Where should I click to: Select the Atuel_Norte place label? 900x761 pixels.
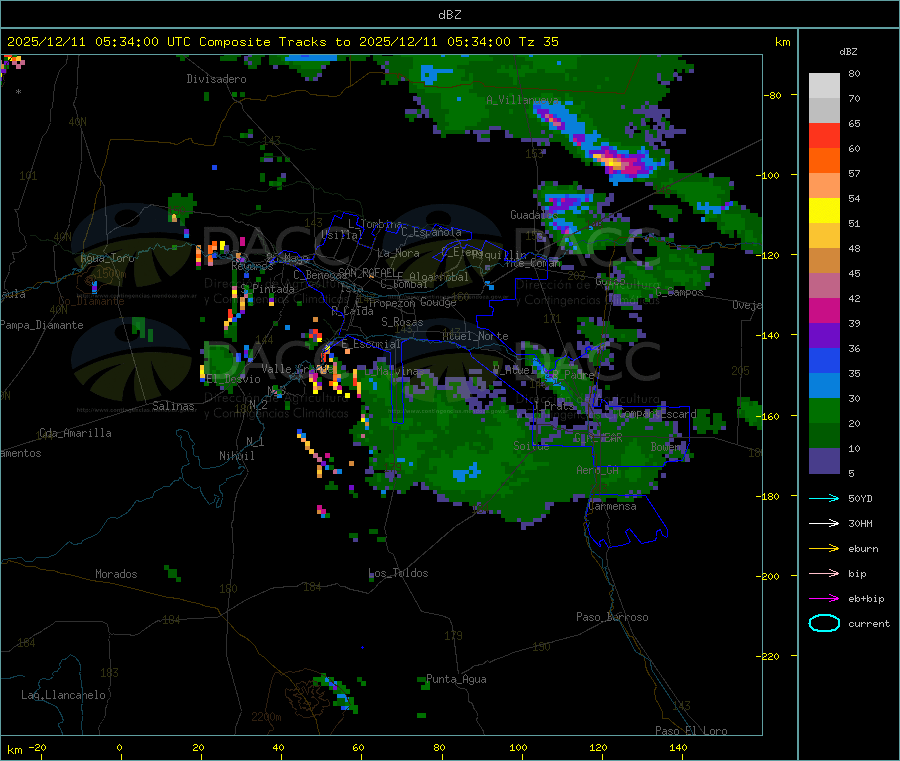[475, 336]
